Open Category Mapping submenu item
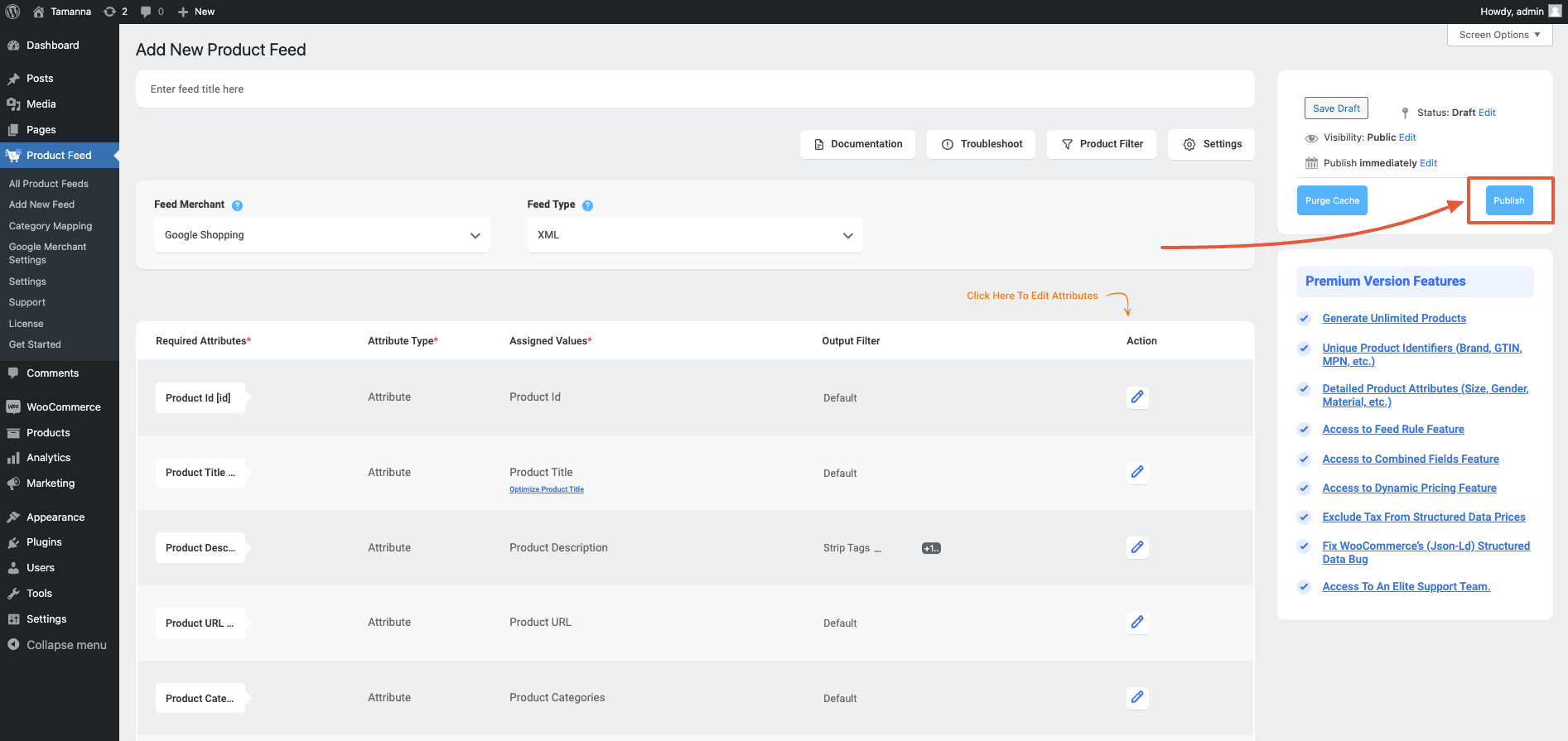 coord(51,226)
